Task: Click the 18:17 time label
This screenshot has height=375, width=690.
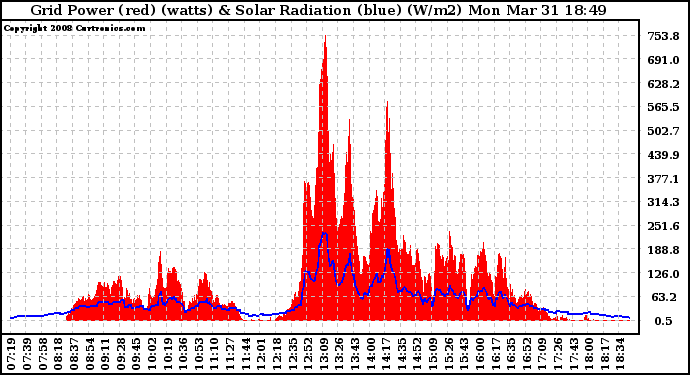Action: click(x=605, y=354)
